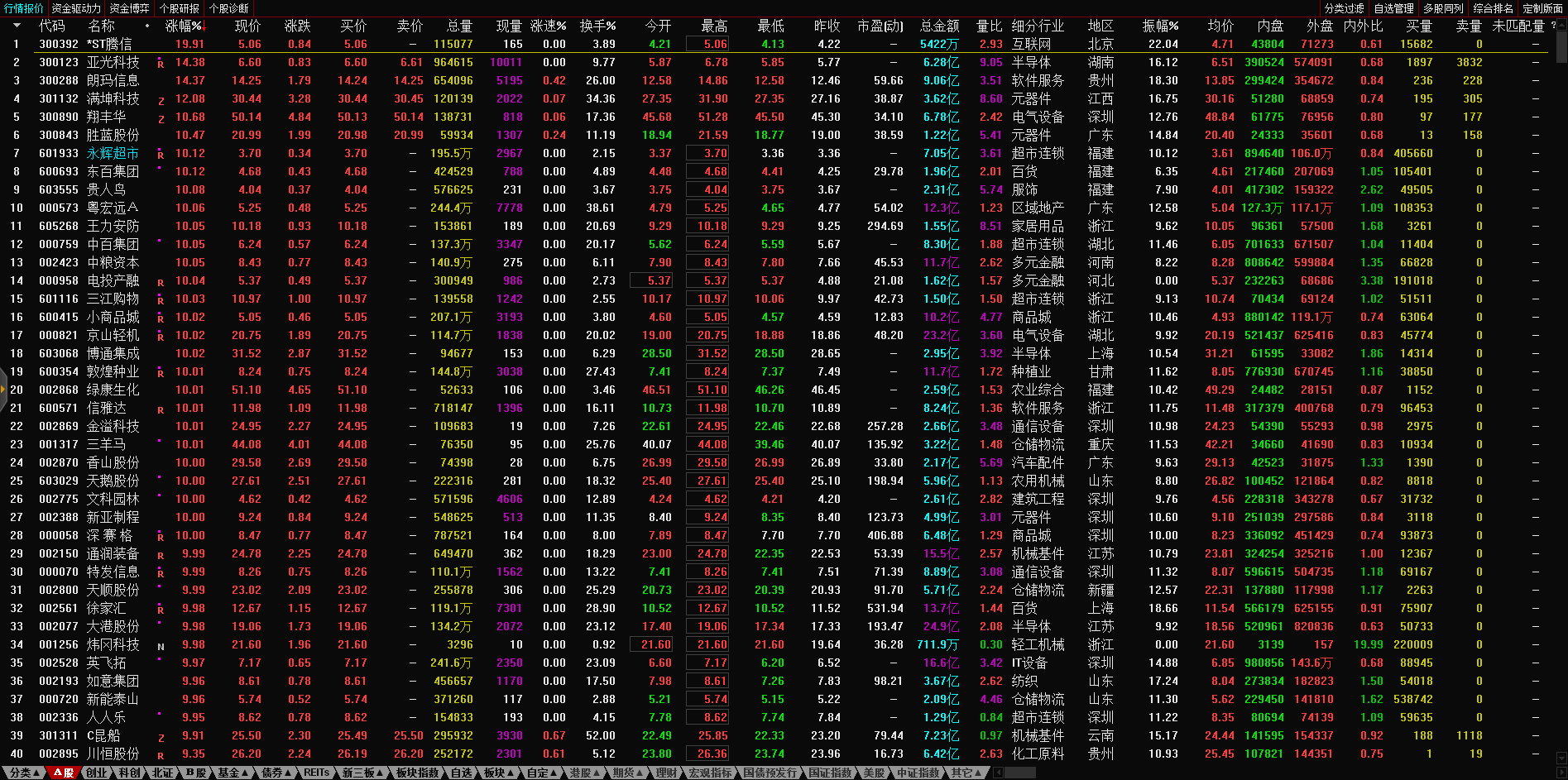The height and width of the screenshot is (780, 1568).
Task: Click the N marker beside 炜冈科技
Action: [161, 647]
